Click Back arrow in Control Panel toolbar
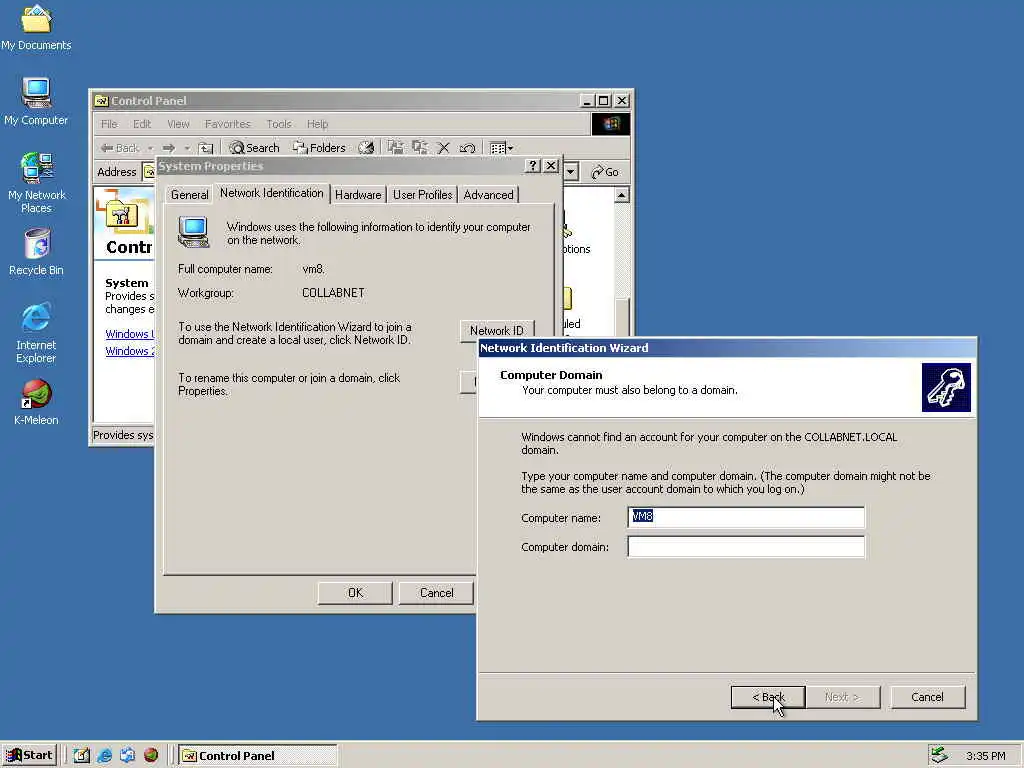This screenshot has height=768, width=1024. click(x=120, y=148)
